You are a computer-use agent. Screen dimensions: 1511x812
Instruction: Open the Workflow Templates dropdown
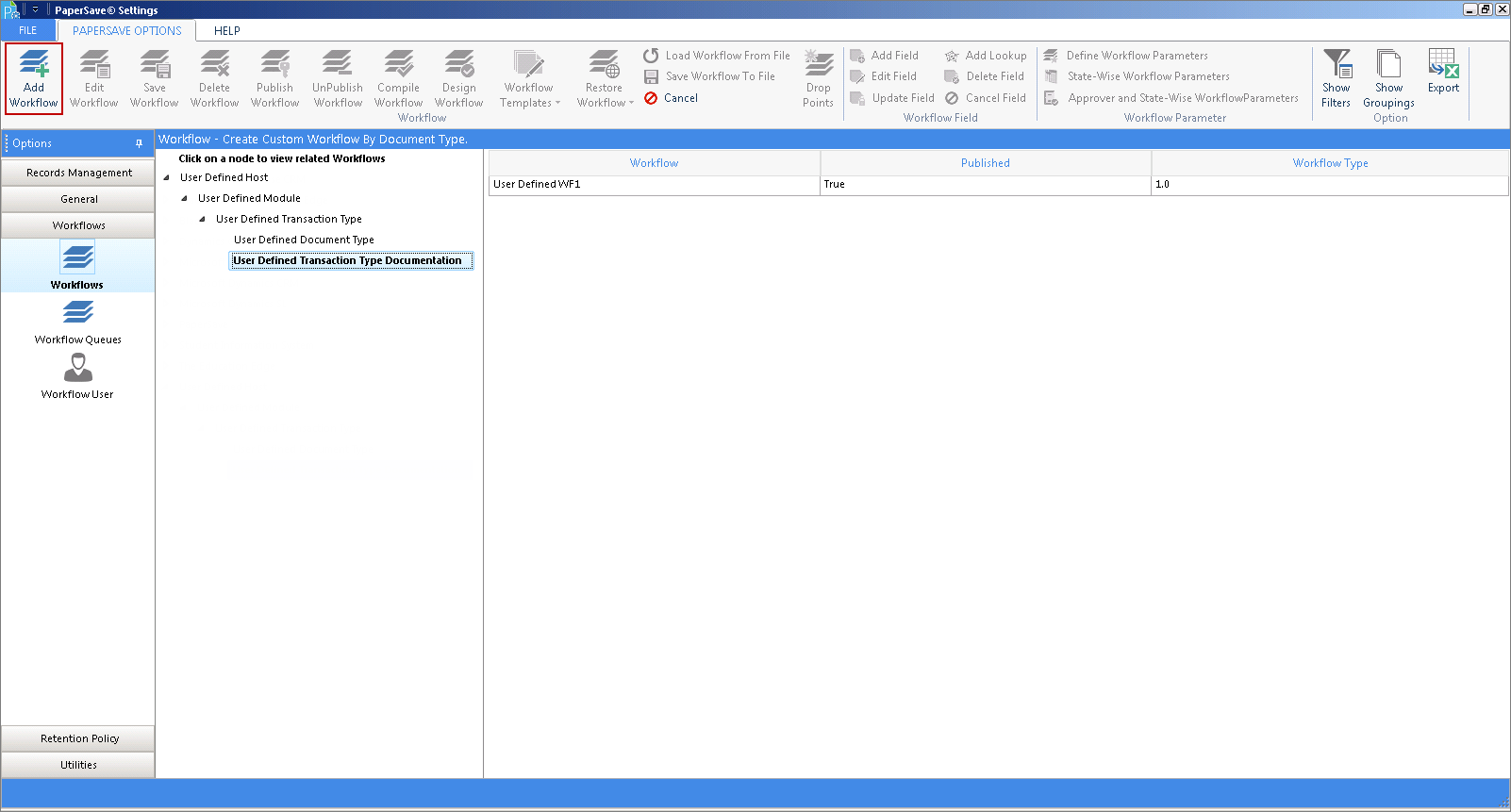pos(529,79)
